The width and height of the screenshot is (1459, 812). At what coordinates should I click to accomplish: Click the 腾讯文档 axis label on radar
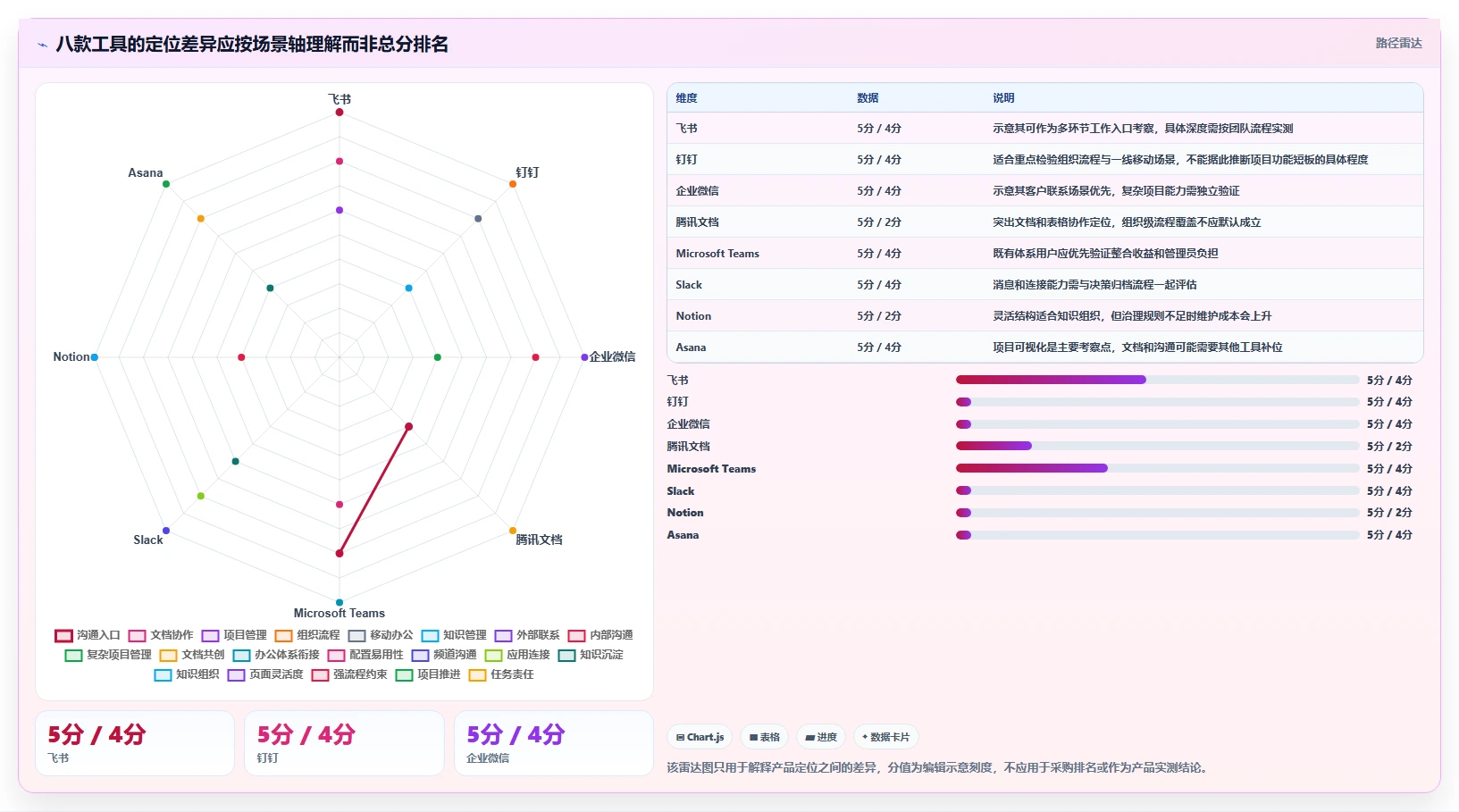click(539, 540)
